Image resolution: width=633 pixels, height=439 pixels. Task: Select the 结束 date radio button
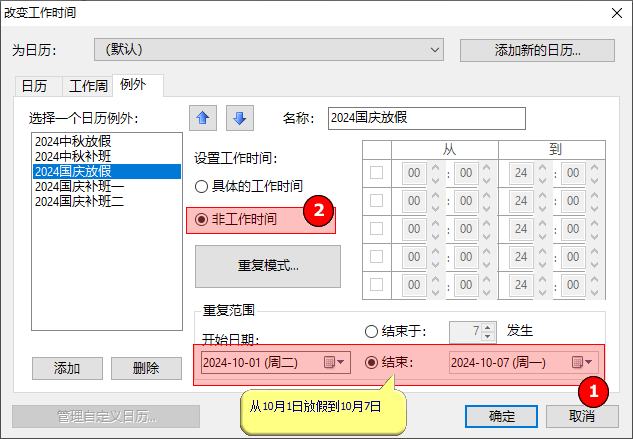point(372,361)
